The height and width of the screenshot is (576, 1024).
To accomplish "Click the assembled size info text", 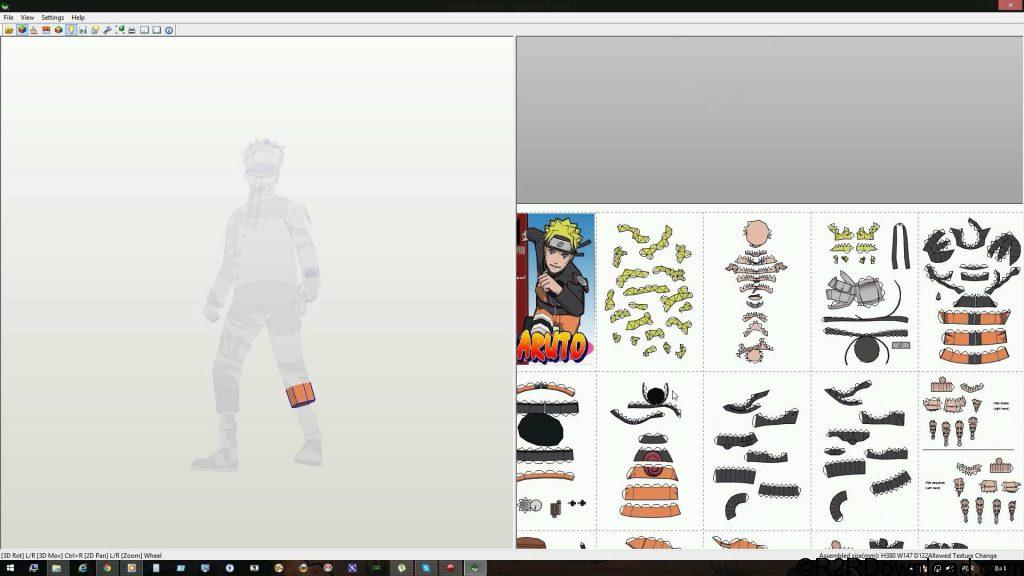I will click(x=873, y=554).
